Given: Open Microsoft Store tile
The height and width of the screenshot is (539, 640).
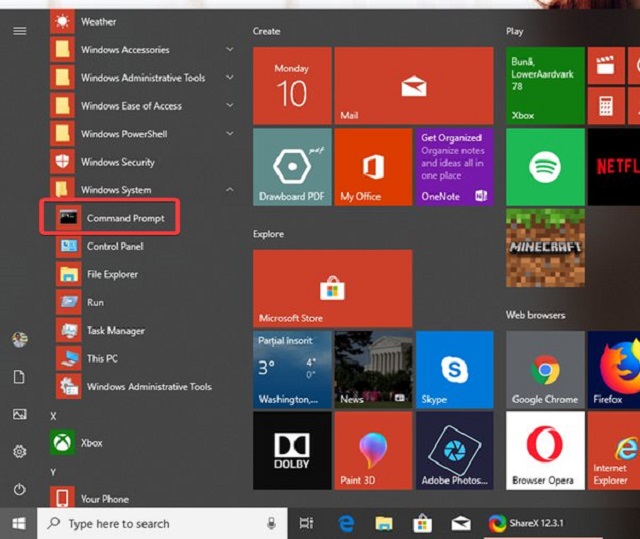Looking at the screenshot, I should (333, 288).
